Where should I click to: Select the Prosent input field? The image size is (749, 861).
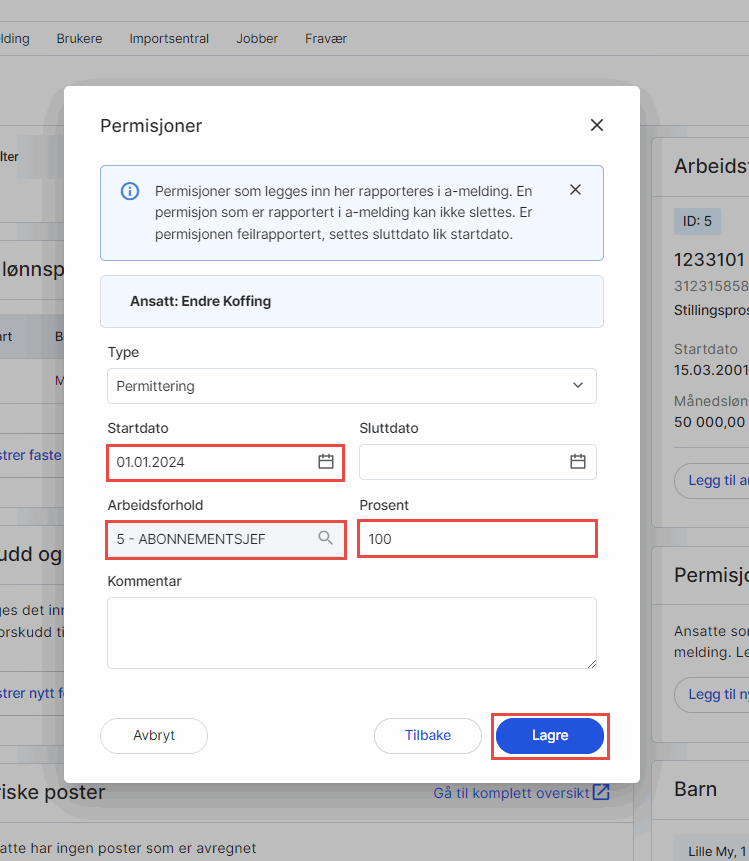pos(477,539)
